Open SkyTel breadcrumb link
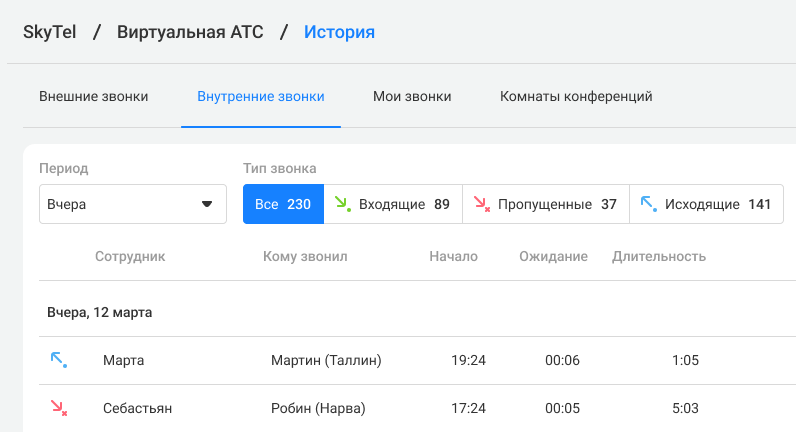The image size is (796, 432). click(50, 32)
